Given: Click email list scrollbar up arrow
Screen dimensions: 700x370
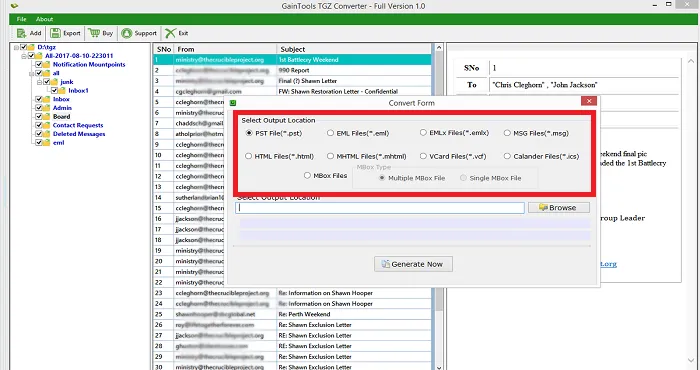Looking at the screenshot, I should point(439,47).
